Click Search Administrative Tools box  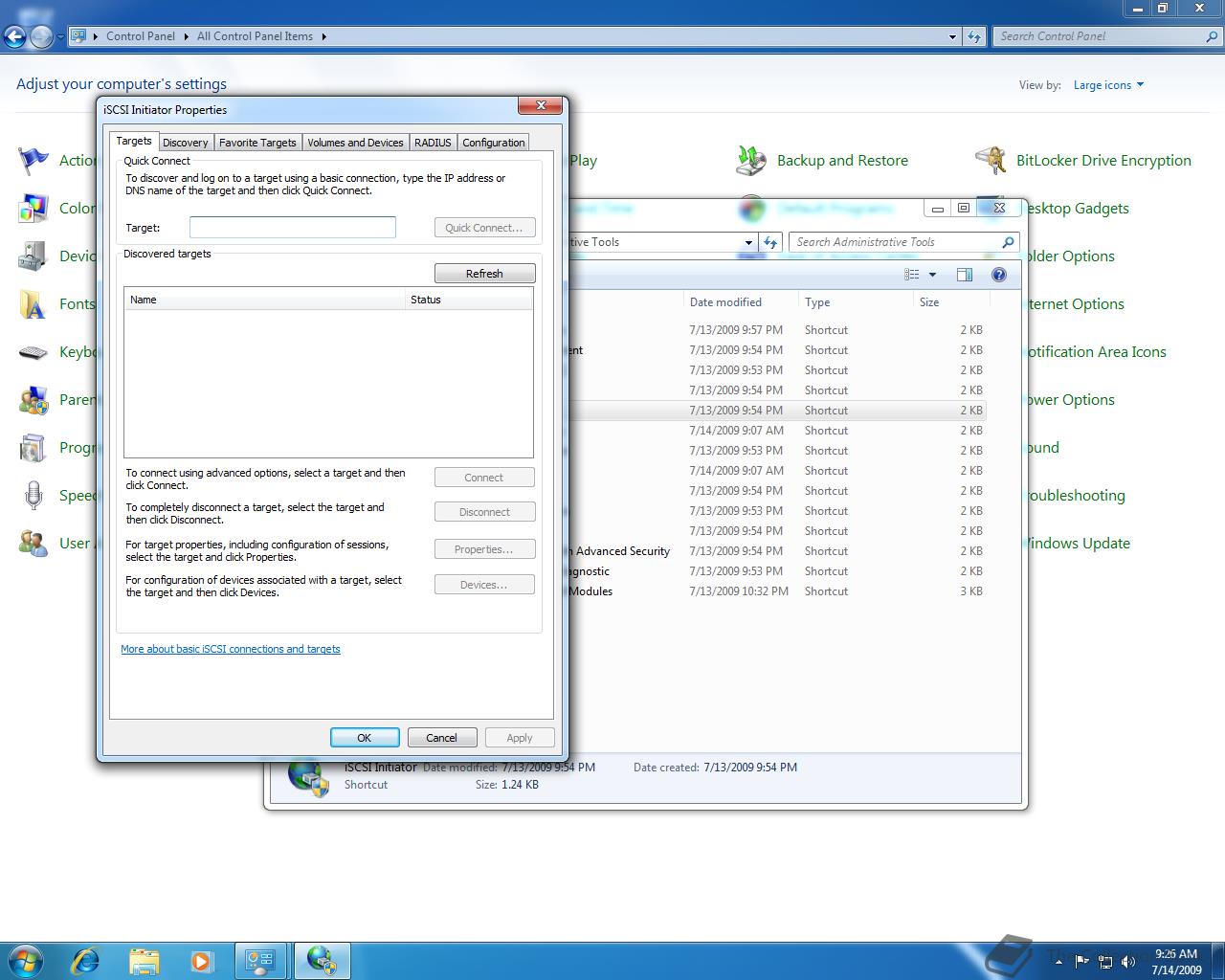903,242
